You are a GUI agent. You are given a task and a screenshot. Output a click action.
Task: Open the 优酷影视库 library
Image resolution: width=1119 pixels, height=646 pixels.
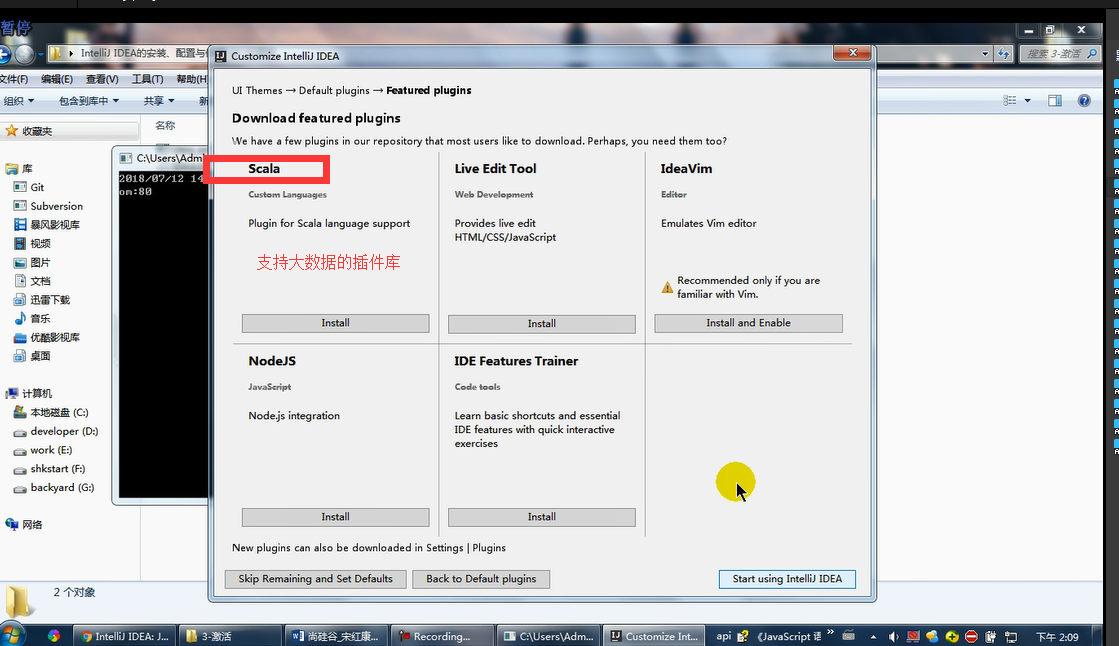55,338
